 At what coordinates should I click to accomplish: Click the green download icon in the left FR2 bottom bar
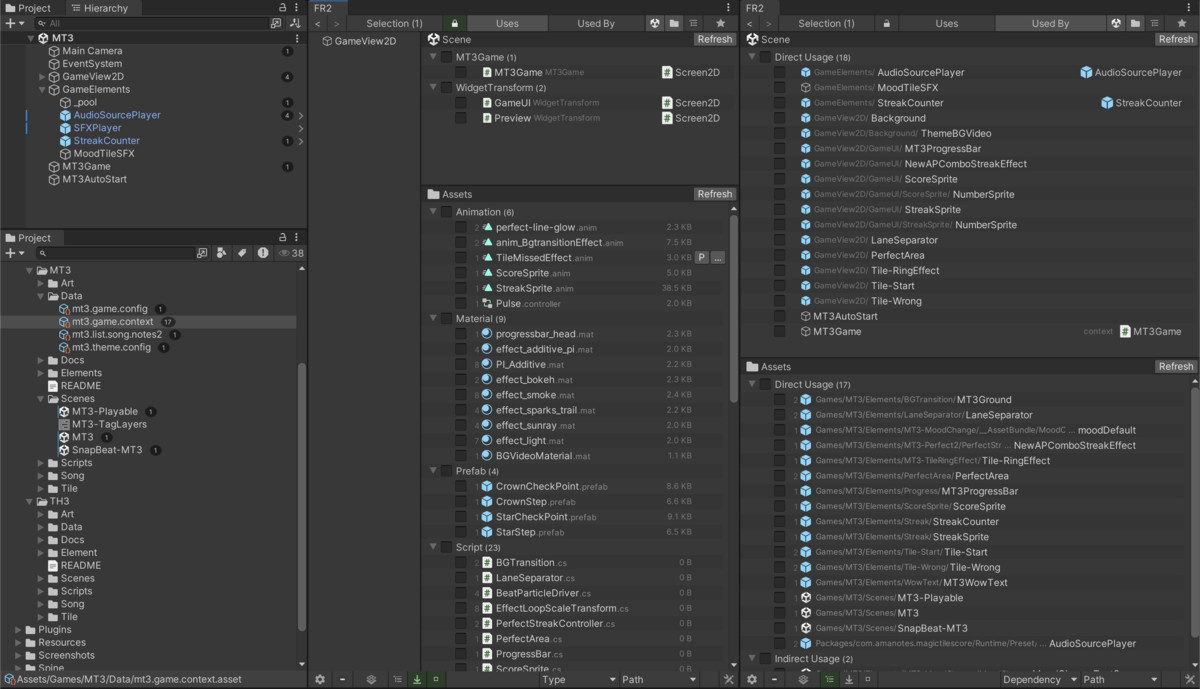[x=417, y=680]
